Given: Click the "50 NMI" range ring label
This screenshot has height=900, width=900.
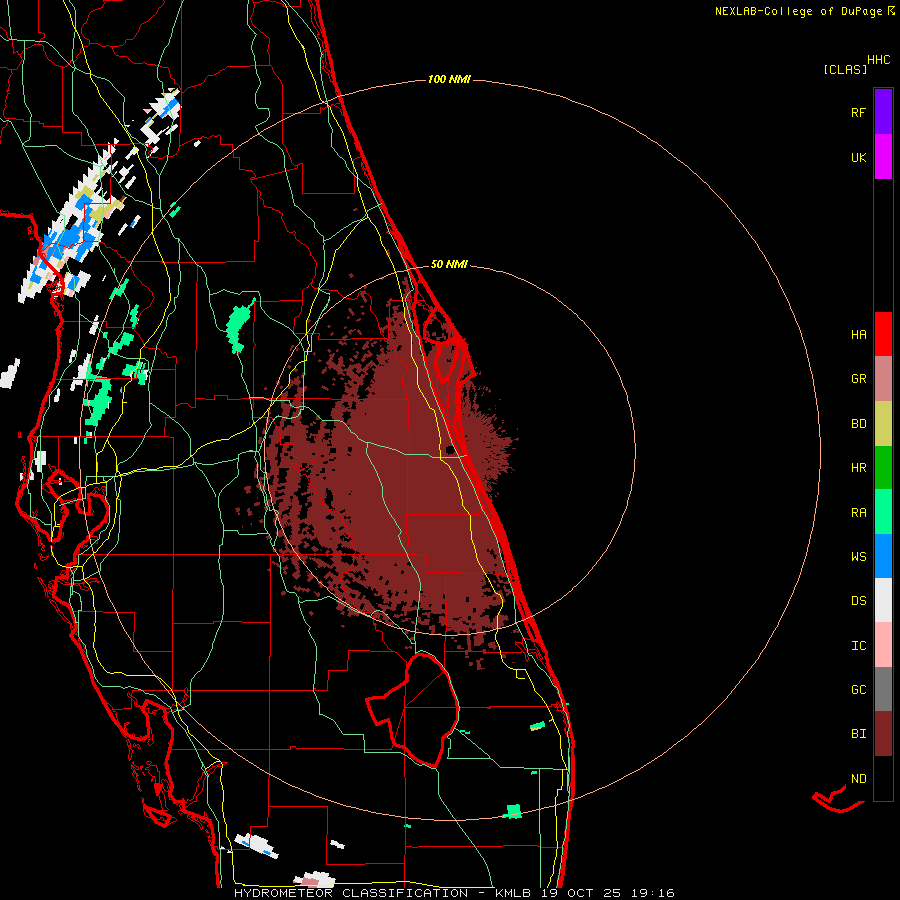Looking at the screenshot, I should pyautogui.click(x=449, y=264).
